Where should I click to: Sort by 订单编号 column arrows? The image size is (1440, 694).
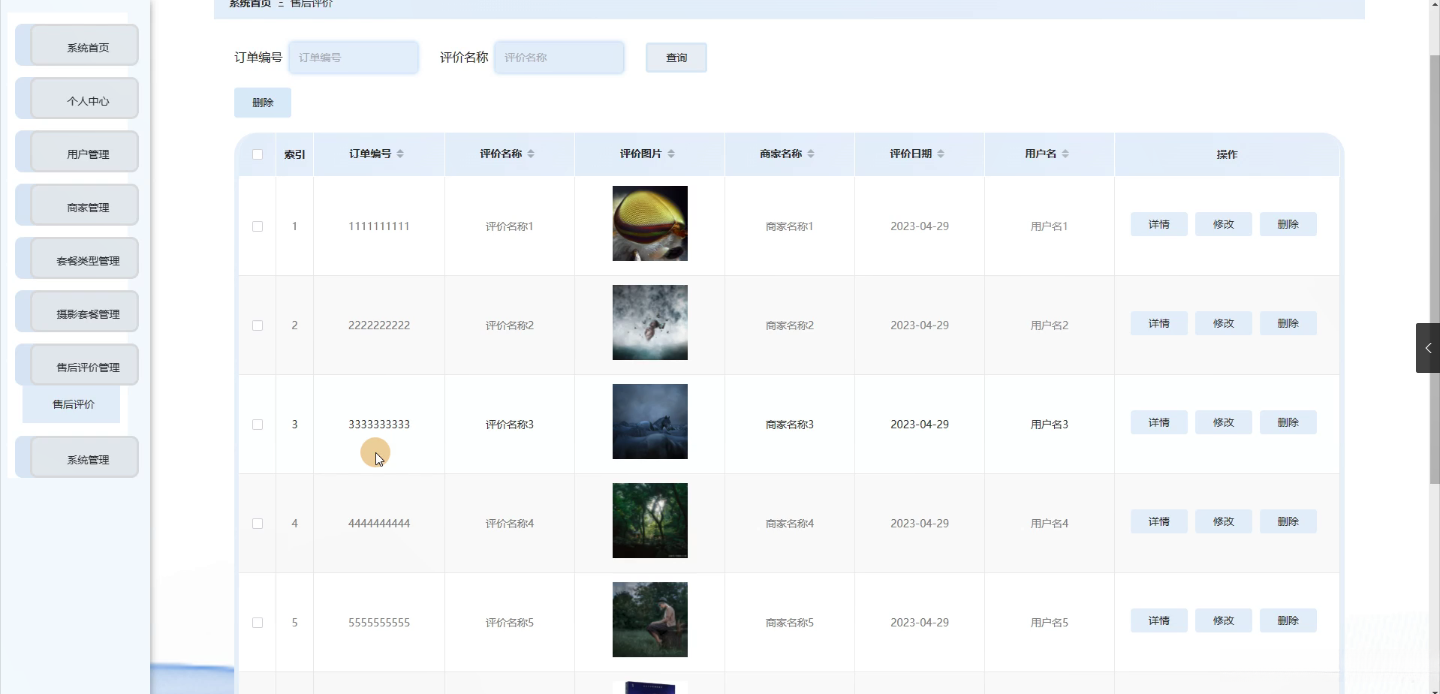click(x=400, y=154)
